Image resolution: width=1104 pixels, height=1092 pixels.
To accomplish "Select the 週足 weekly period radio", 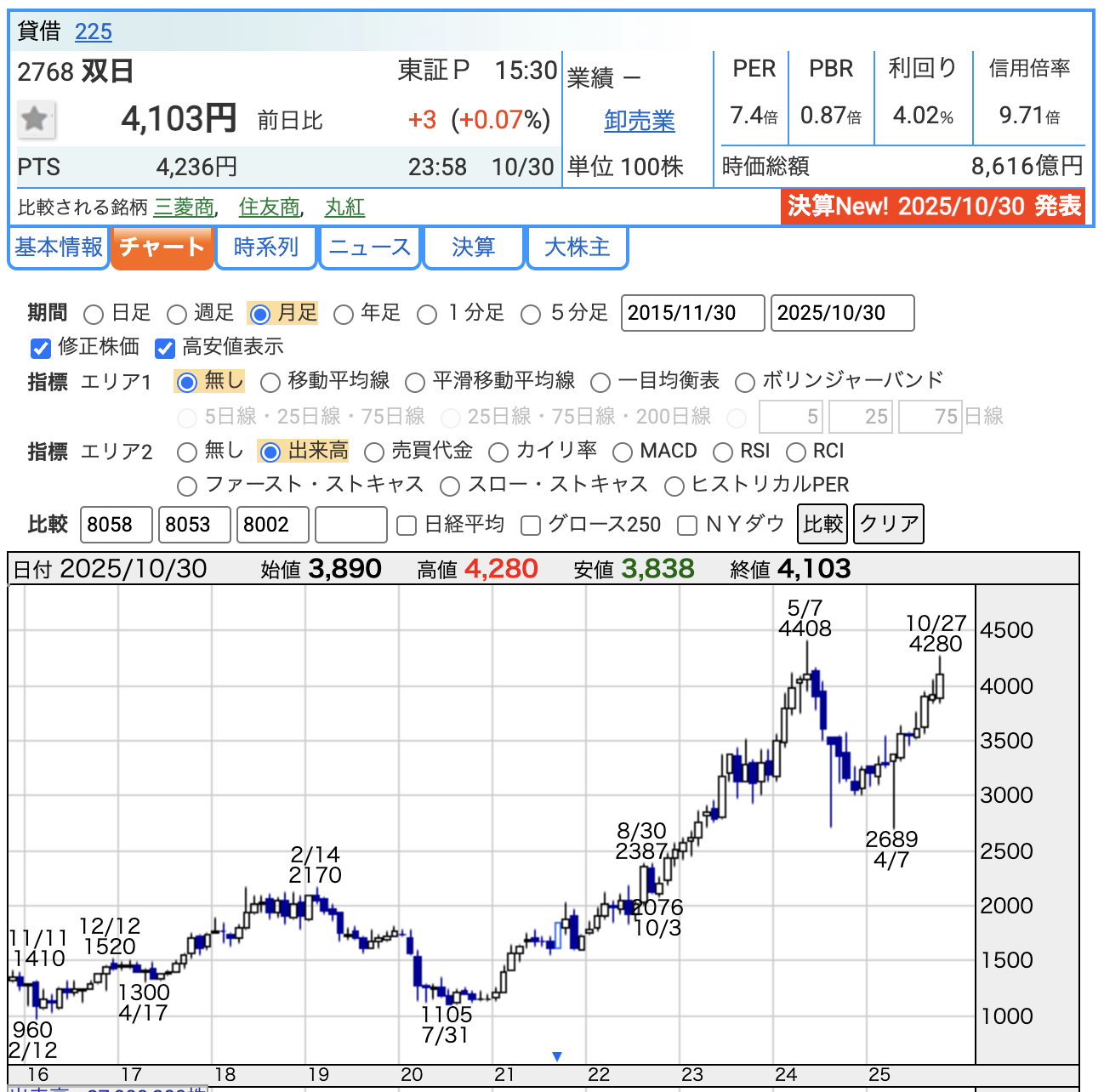I will click(x=177, y=315).
